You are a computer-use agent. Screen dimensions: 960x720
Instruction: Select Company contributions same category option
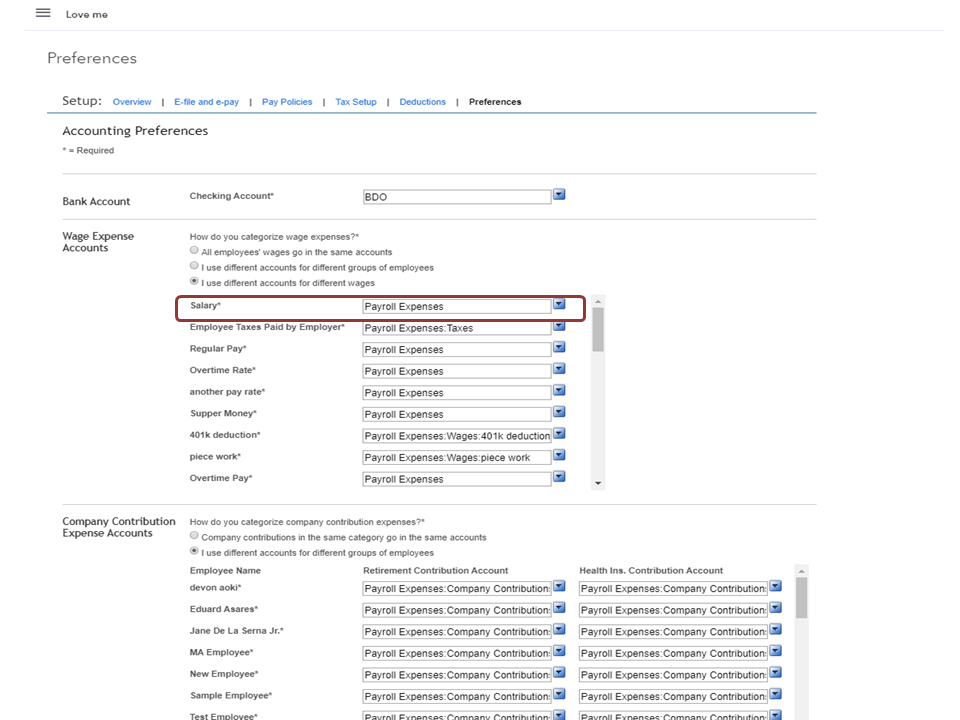[x=195, y=537]
